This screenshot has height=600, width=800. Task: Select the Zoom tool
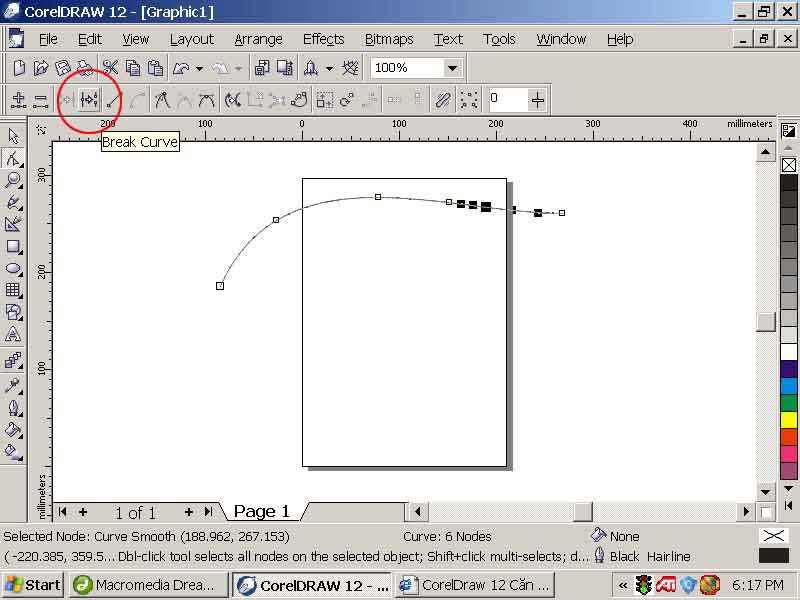pos(13,180)
